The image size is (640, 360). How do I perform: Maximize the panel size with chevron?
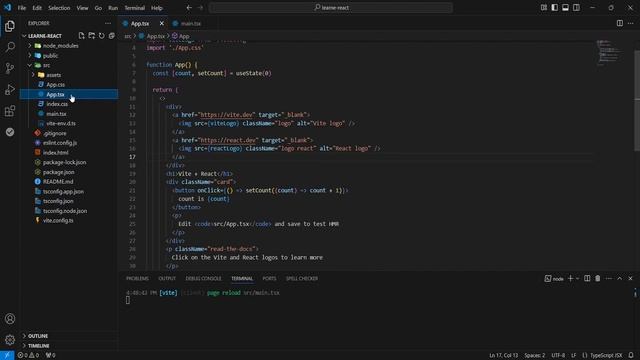click(620, 278)
